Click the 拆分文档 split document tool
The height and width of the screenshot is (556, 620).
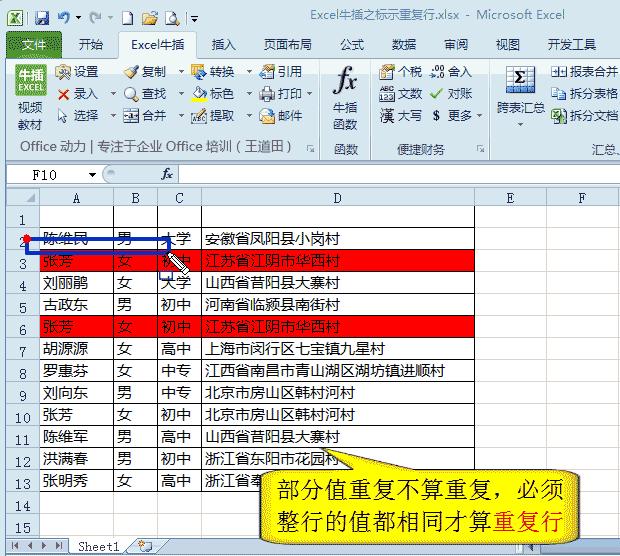coord(584,116)
